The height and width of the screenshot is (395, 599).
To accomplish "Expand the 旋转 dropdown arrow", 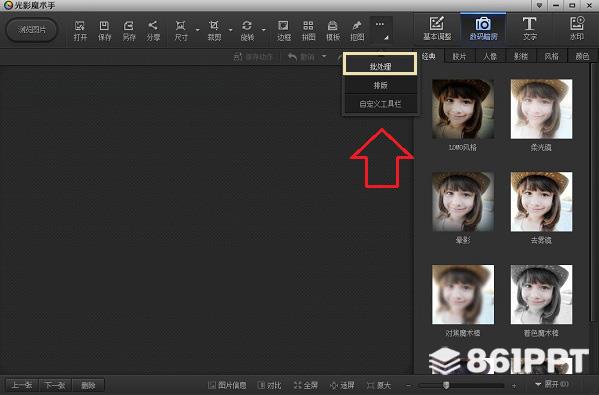I will 264,30.
